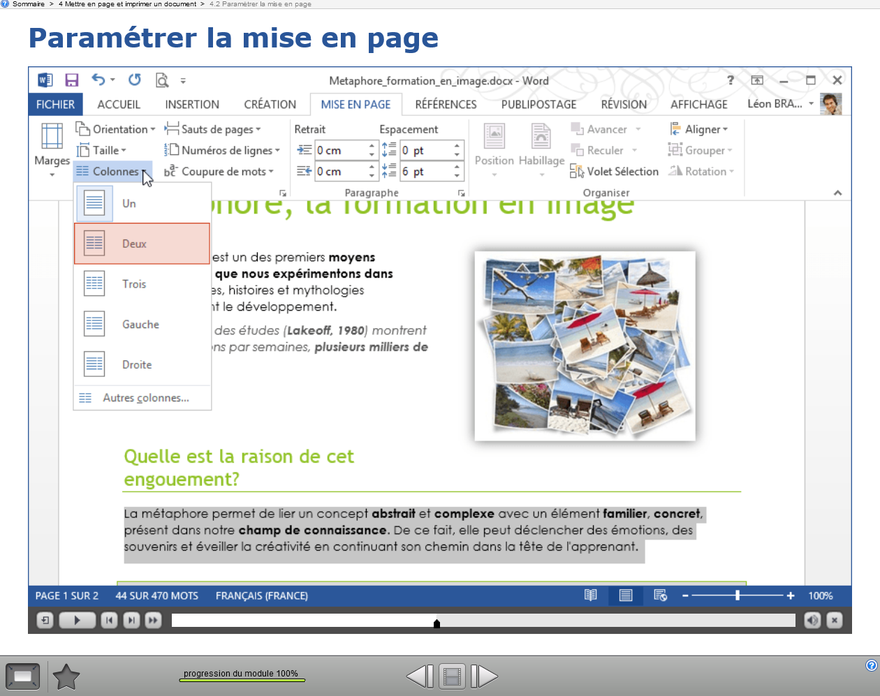Click the Volet Sélection pane button
Viewport: 880px width, 696px height.
click(614, 172)
